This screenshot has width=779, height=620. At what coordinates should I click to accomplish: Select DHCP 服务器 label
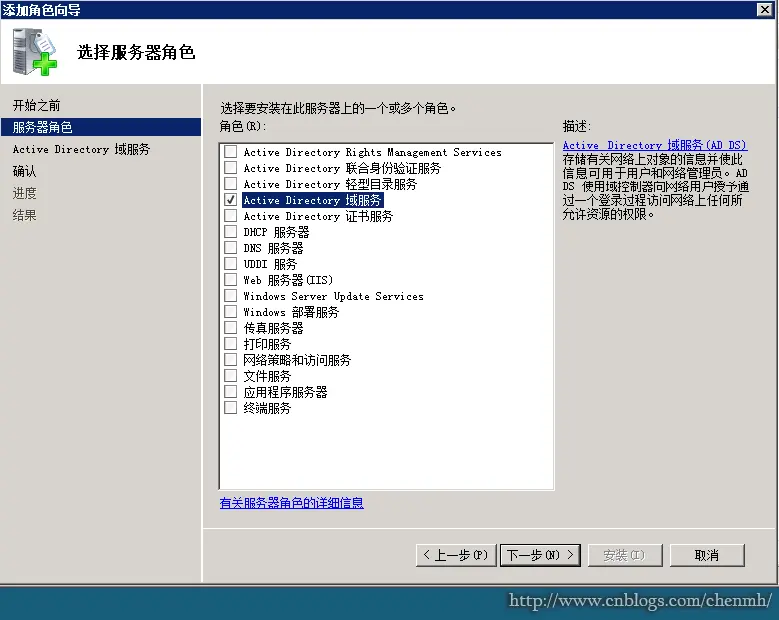tap(276, 232)
